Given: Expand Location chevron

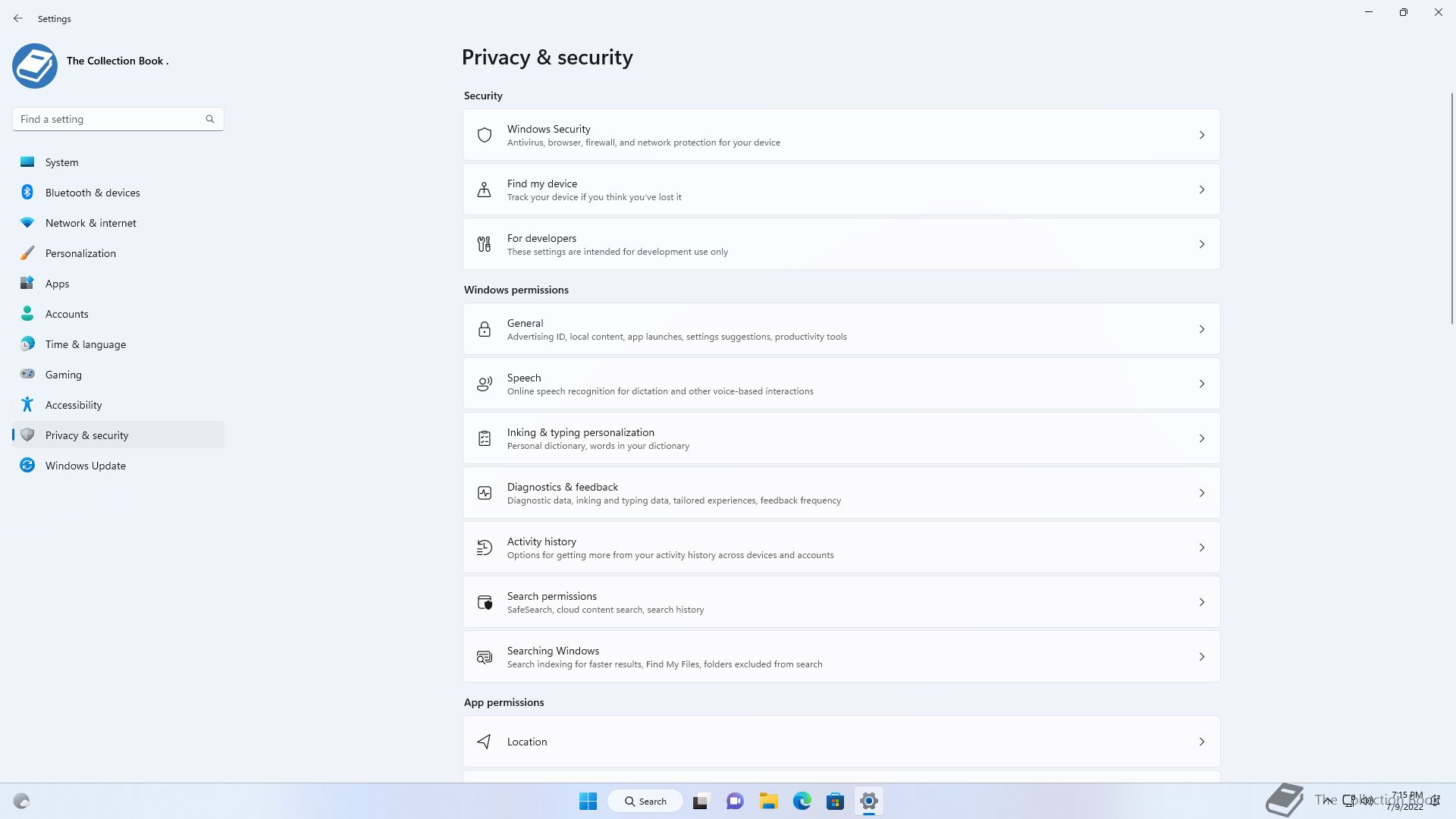Looking at the screenshot, I should [1202, 742].
